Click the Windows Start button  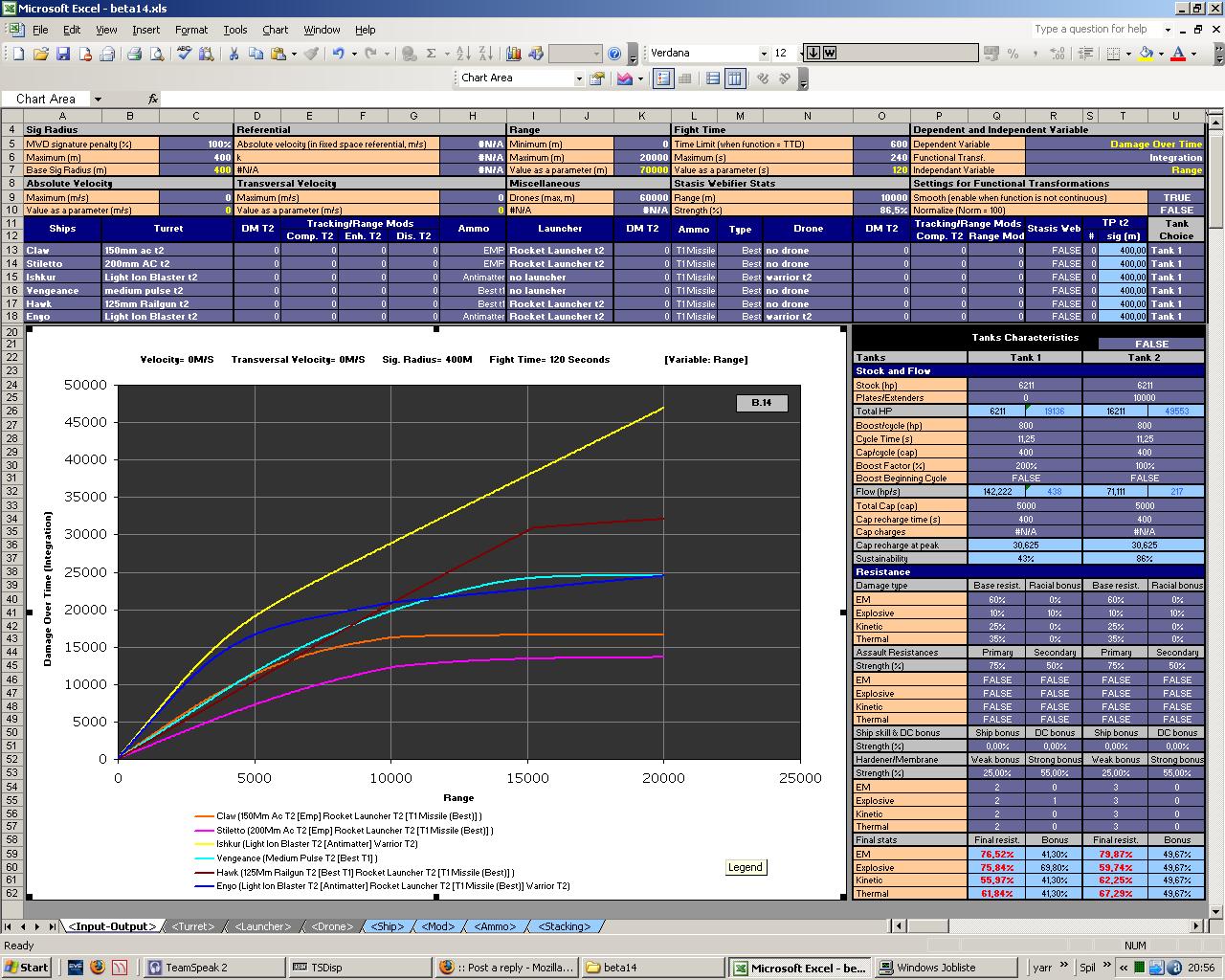(27, 967)
